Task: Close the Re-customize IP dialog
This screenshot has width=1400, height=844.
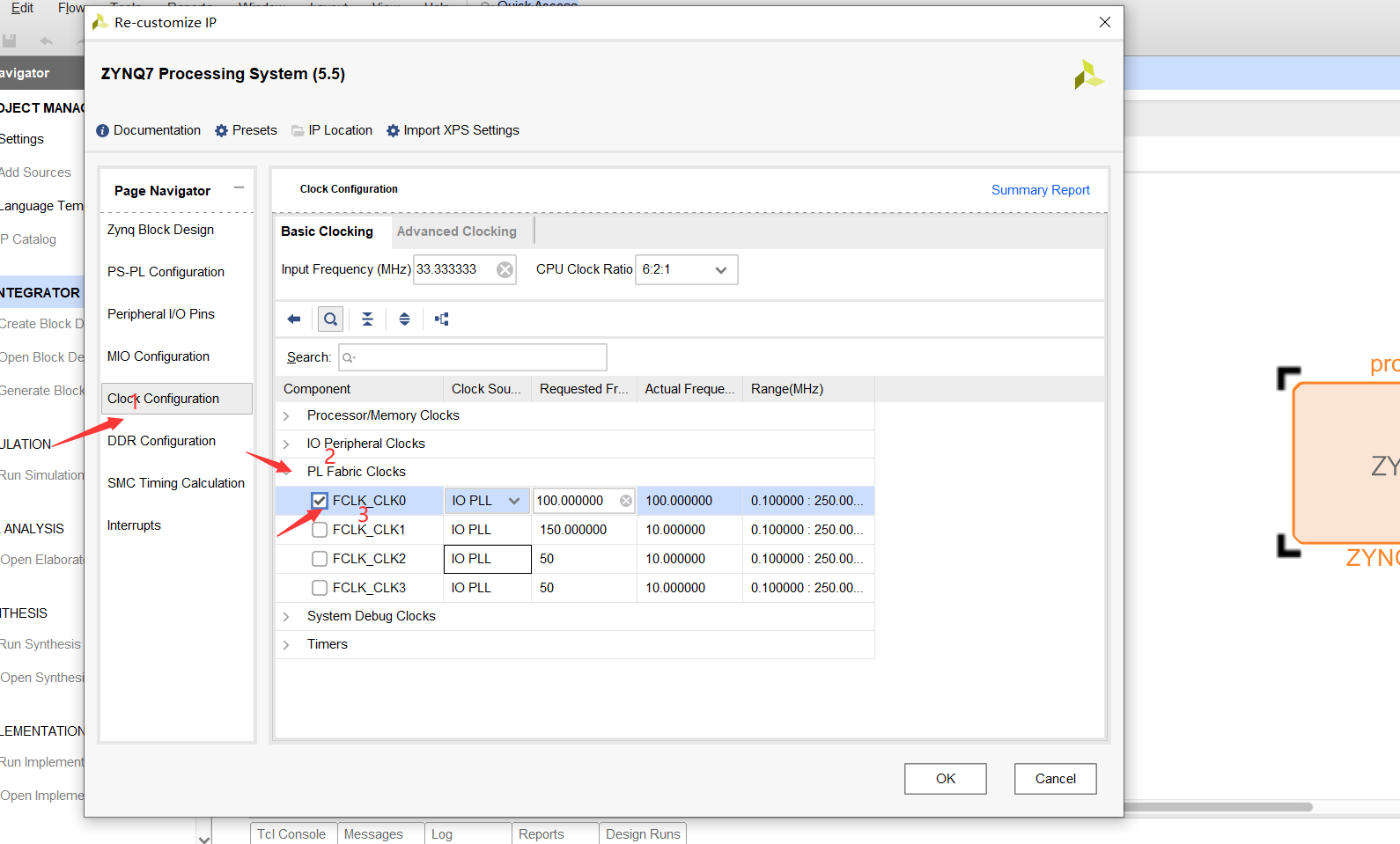Action: (1105, 22)
